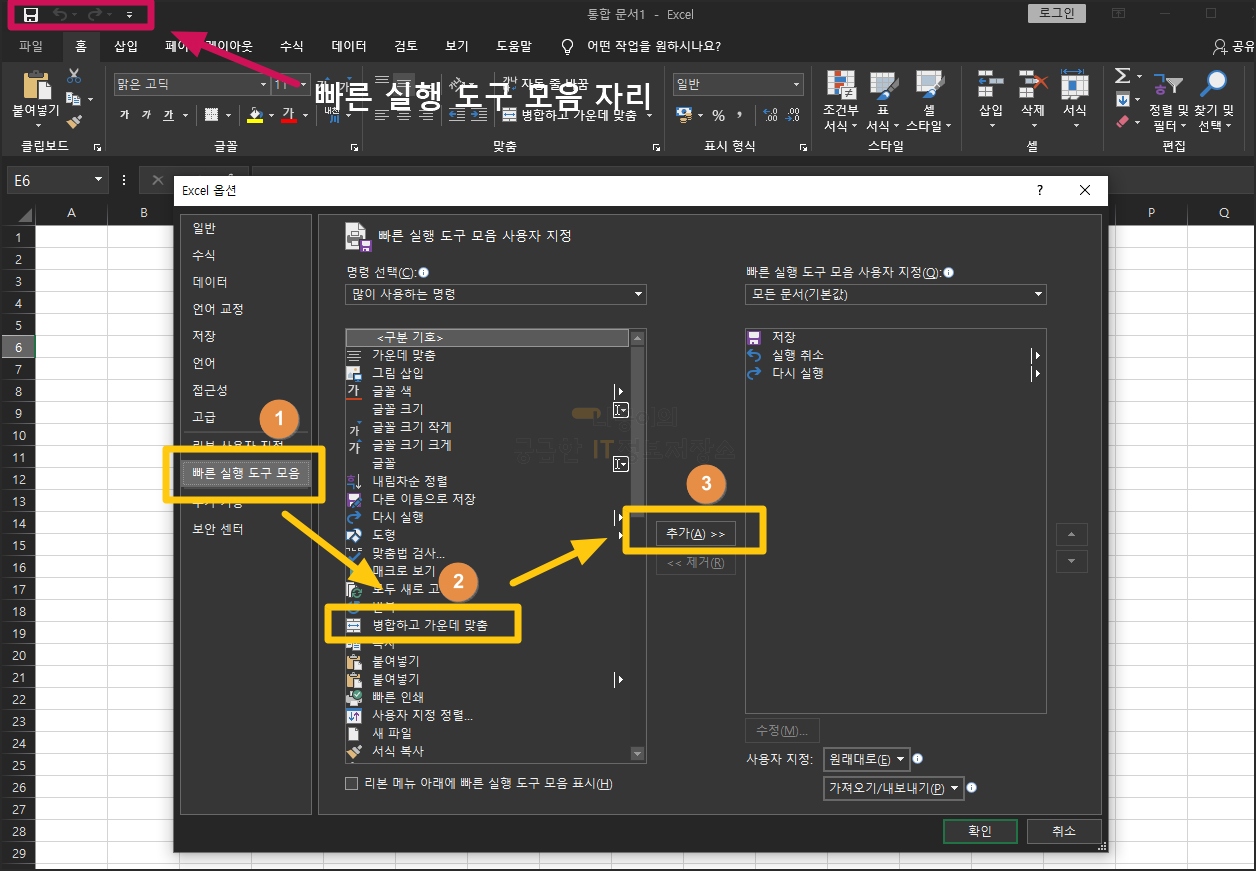This screenshot has width=1256, height=871.
Task: Click the 로그인 sign-in button
Action: pos(1056,13)
